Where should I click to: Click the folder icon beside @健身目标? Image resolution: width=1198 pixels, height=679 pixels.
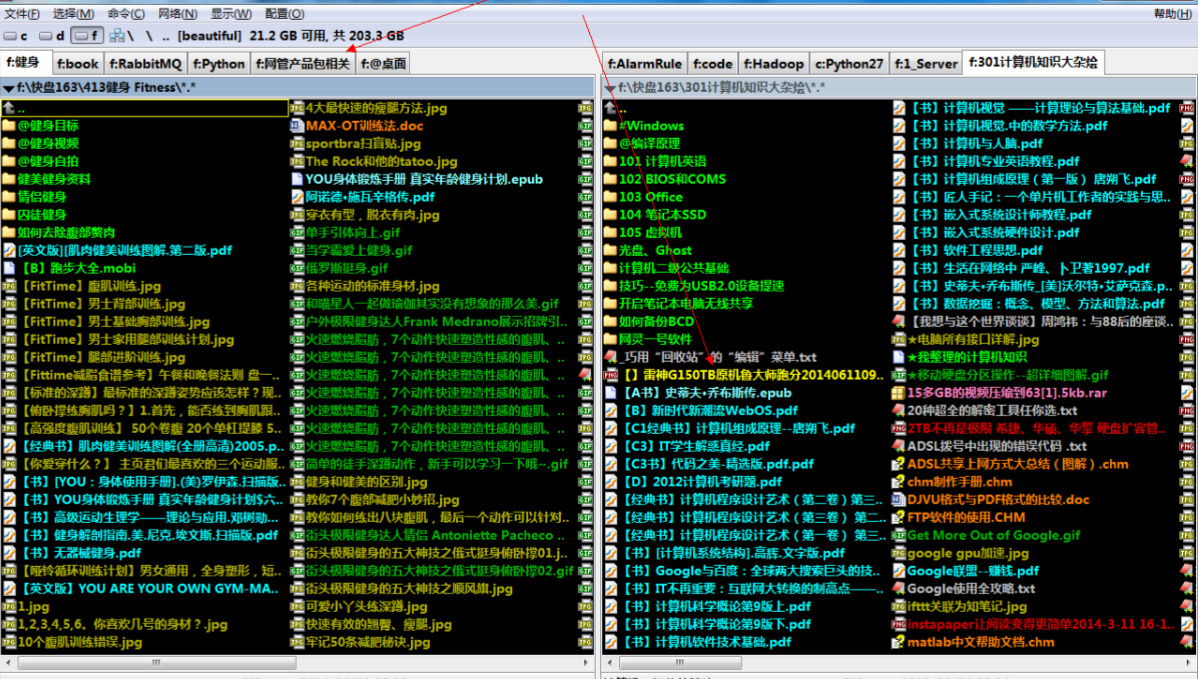point(8,126)
